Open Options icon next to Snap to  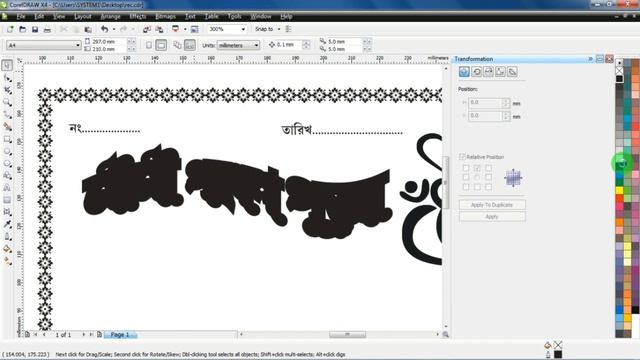289,29
